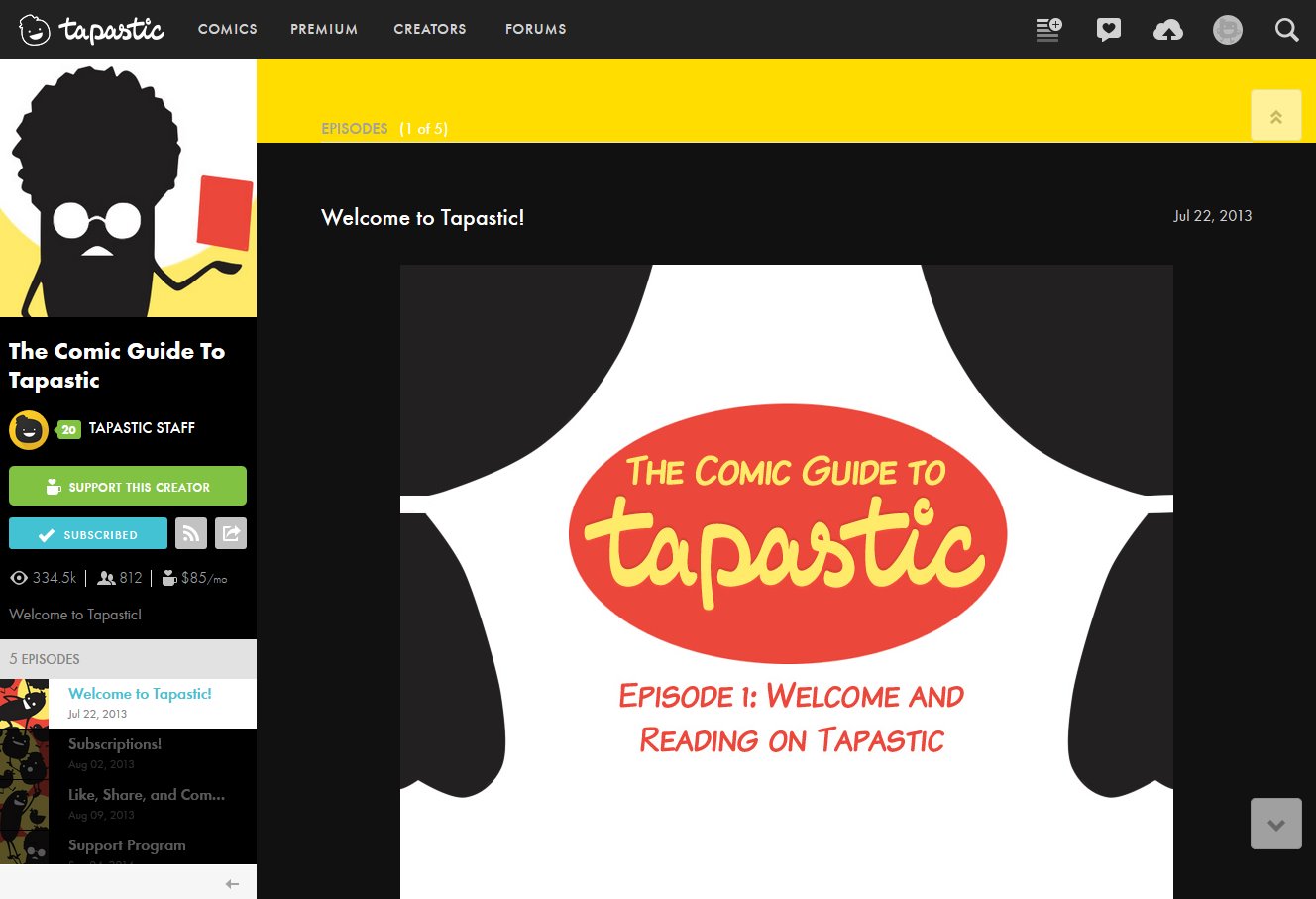Click the share icon next to RSS
The width and height of the screenshot is (1316, 899).
(231, 533)
